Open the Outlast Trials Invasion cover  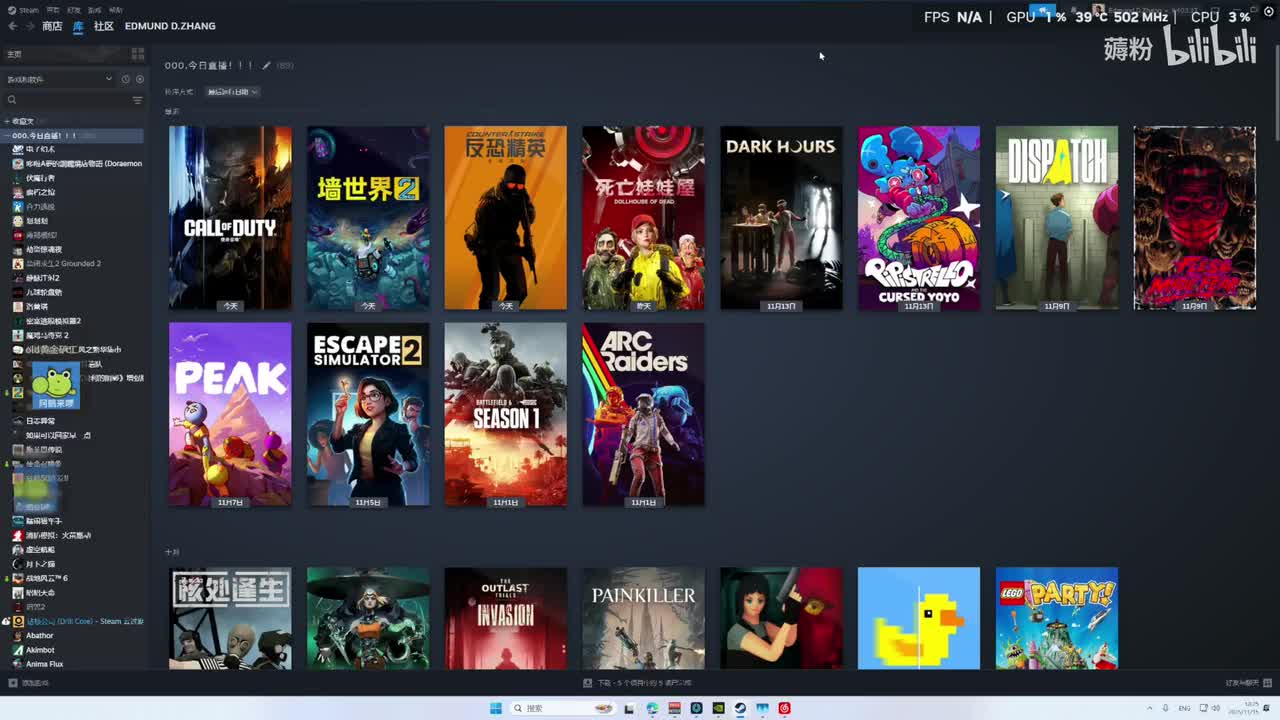pos(505,618)
